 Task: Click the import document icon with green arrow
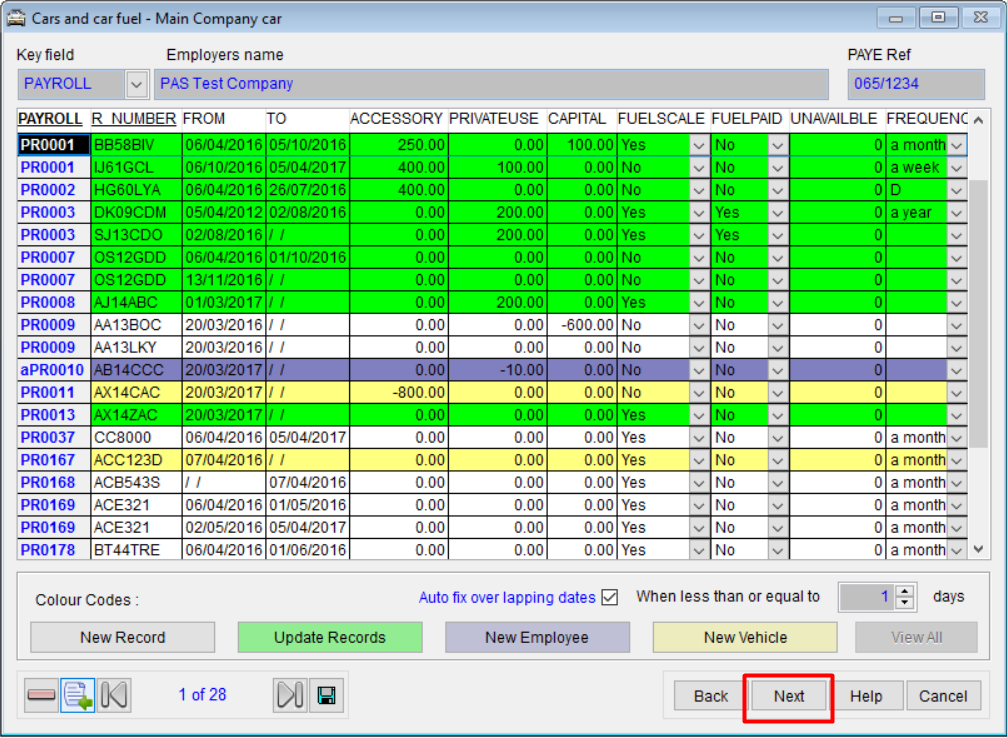pyautogui.click(x=78, y=695)
